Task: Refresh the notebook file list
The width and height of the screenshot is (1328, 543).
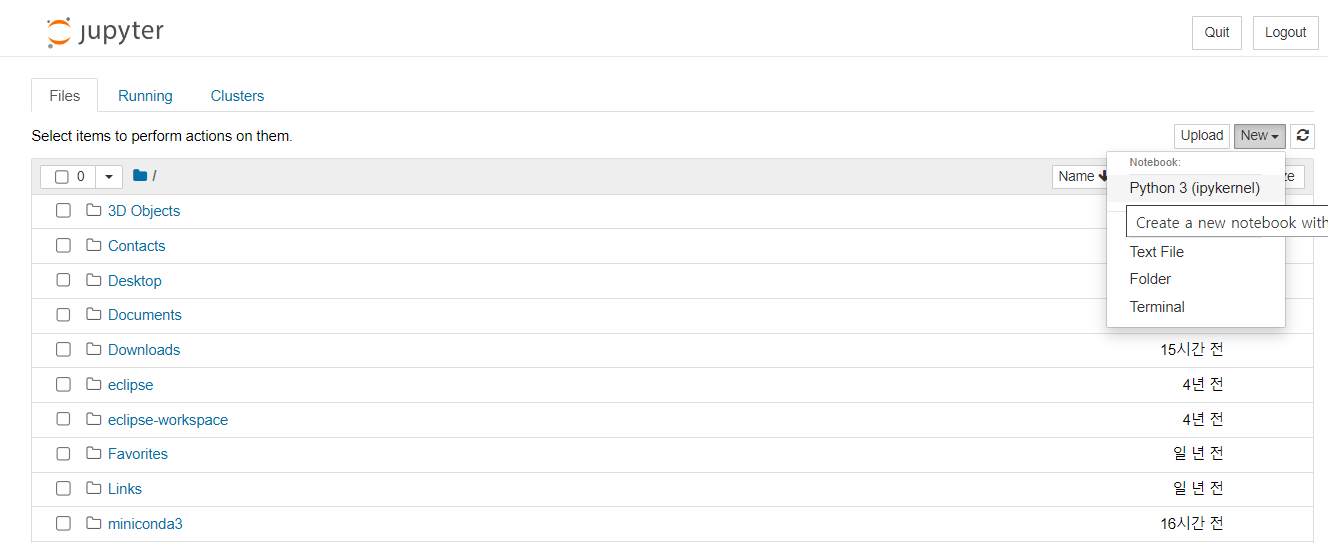Action: [1302, 136]
